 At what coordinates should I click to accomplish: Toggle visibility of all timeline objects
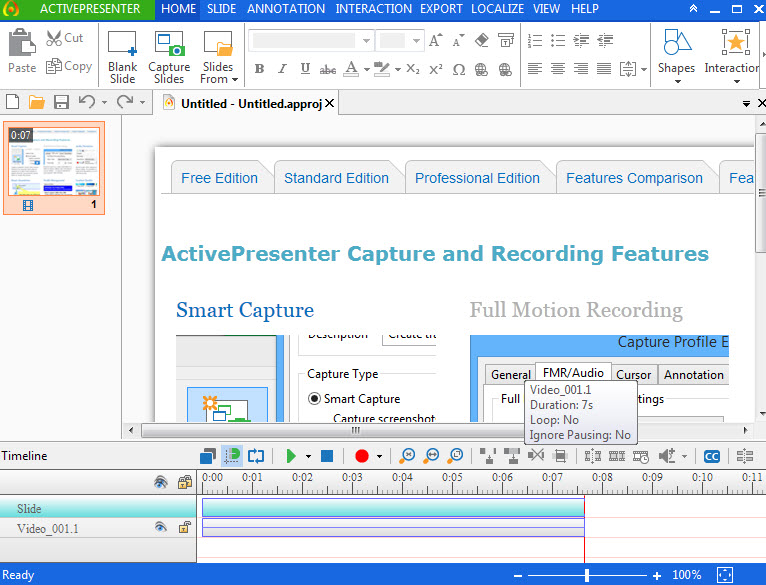(x=161, y=482)
